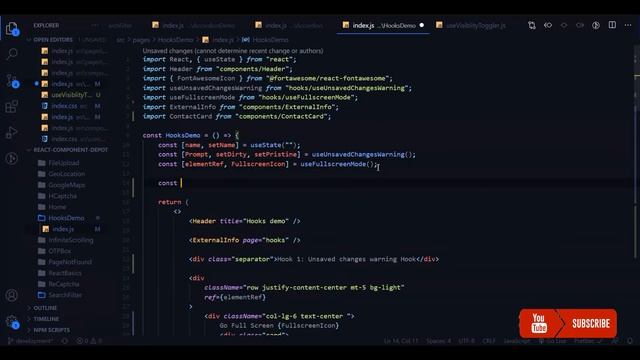
Task: Open the Manage gear icon
Action: point(12,322)
